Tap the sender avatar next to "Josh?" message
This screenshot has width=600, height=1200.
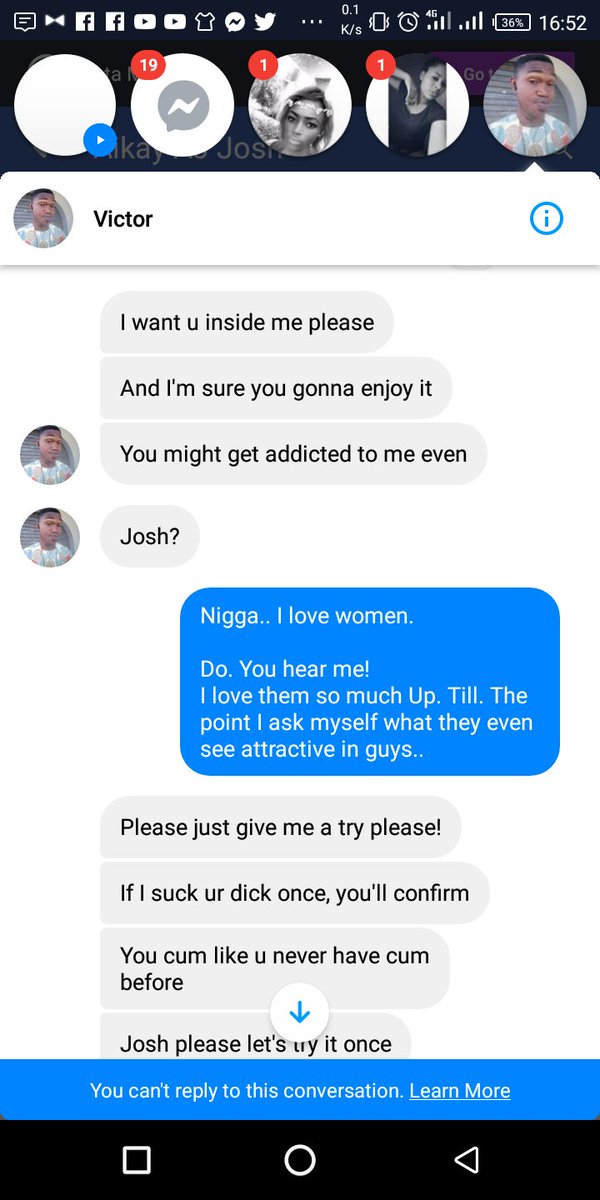pyautogui.click(x=50, y=537)
